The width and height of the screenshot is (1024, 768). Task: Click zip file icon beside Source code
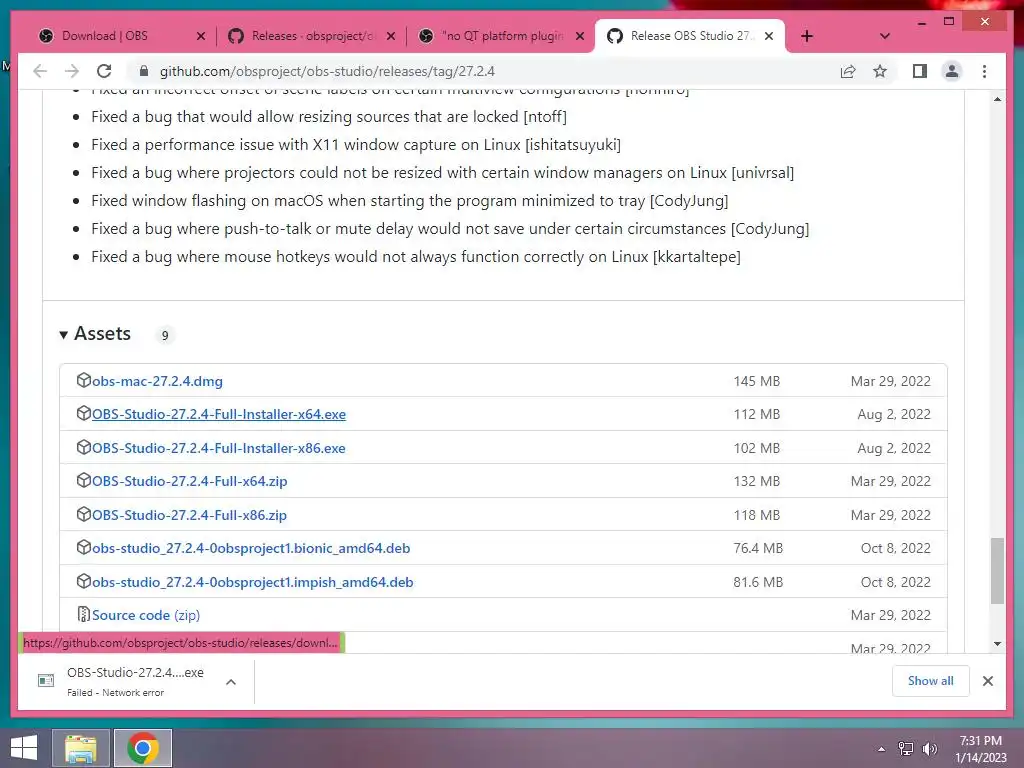pos(84,615)
